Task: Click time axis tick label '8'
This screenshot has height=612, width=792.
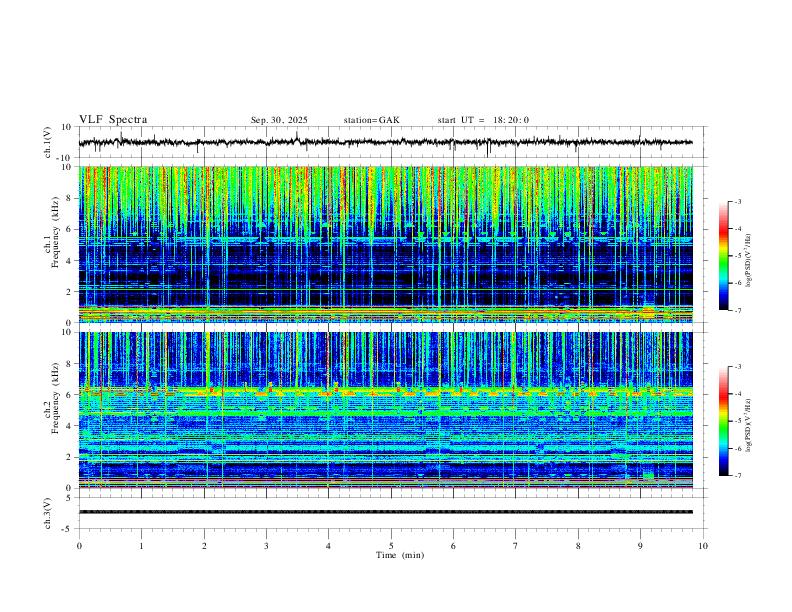Action: 578,546
